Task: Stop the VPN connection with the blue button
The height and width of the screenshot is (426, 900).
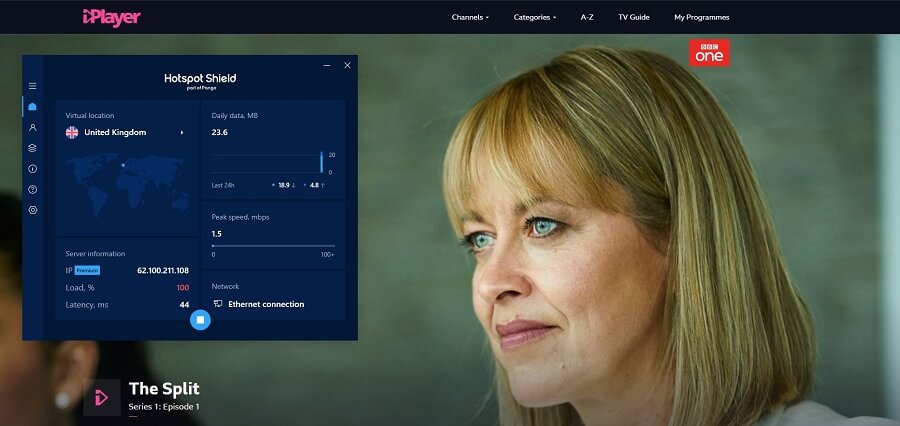Action: (200, 320)
